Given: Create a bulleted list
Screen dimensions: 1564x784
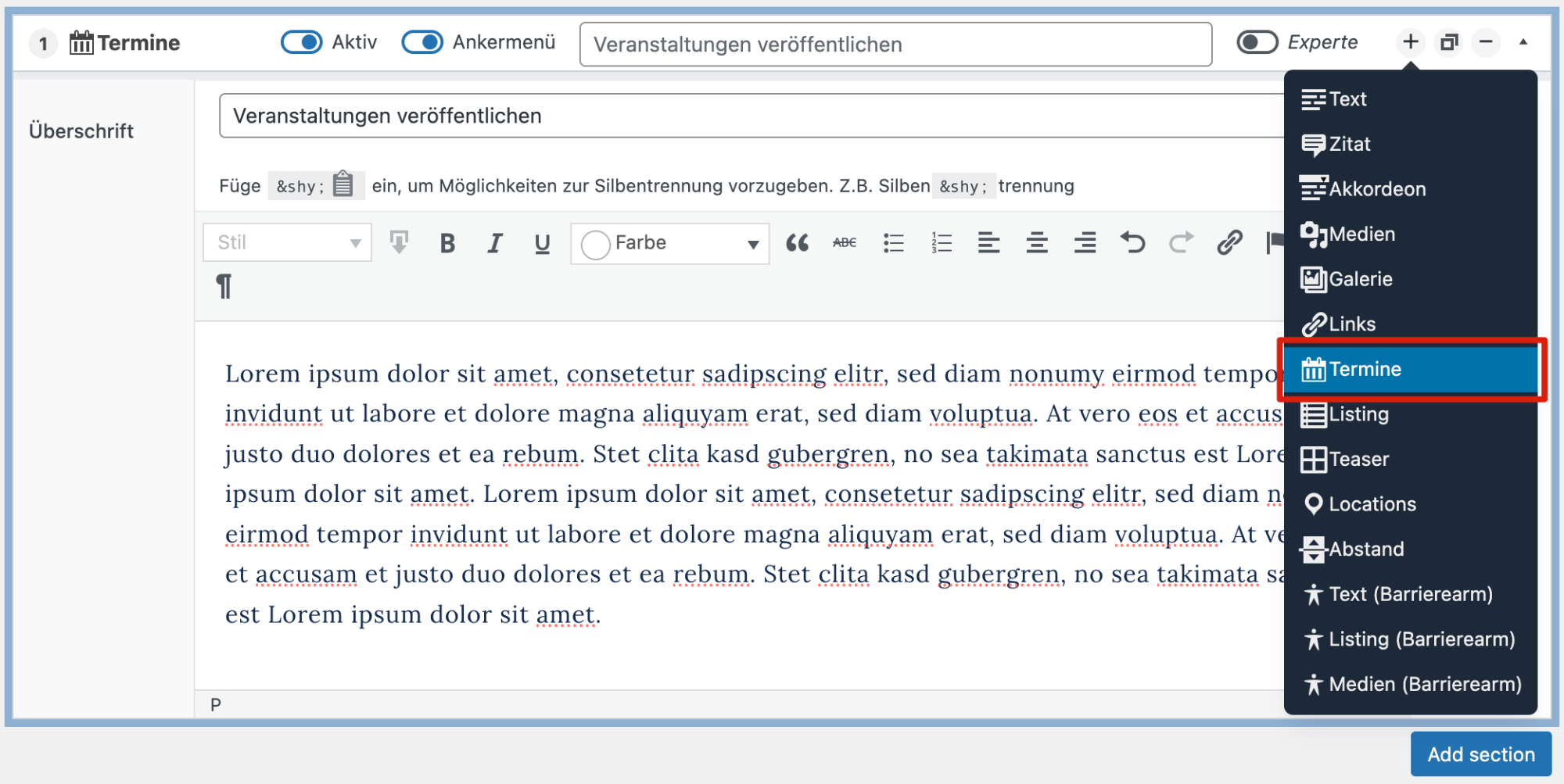Looking at the screenshot, I should tap(893, 243).
